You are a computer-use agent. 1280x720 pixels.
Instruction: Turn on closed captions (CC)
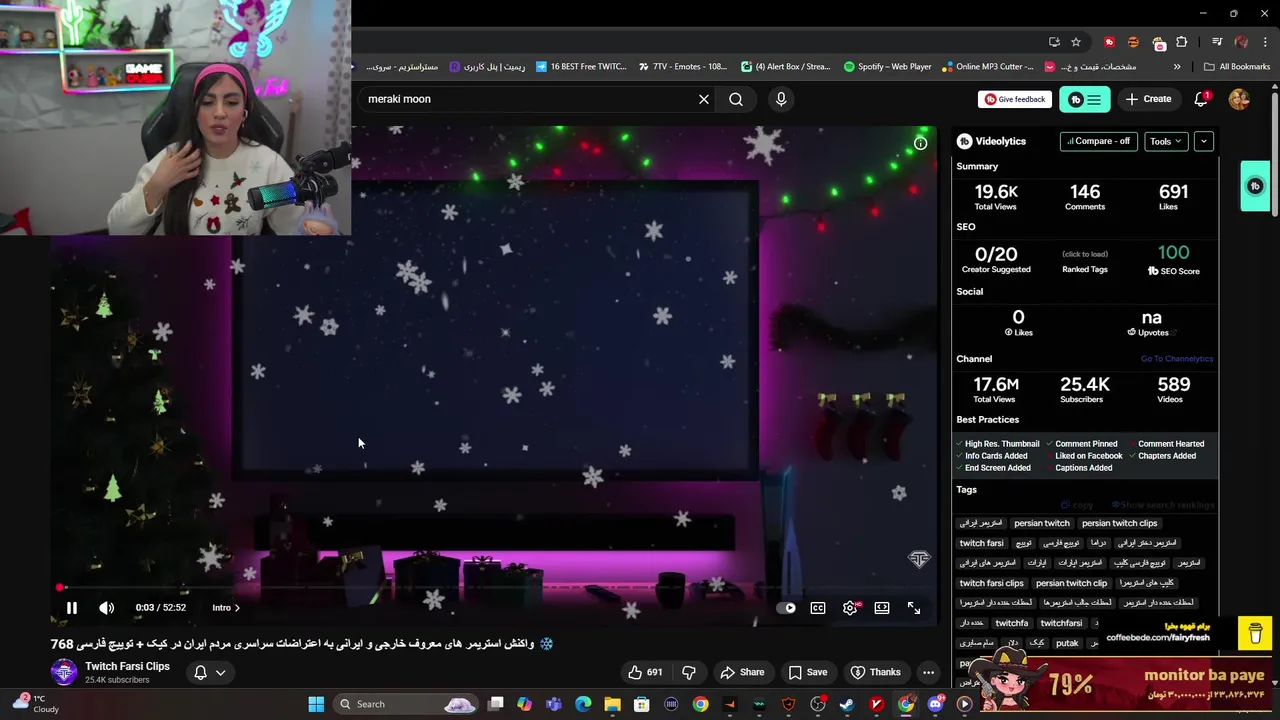point(818,608)
